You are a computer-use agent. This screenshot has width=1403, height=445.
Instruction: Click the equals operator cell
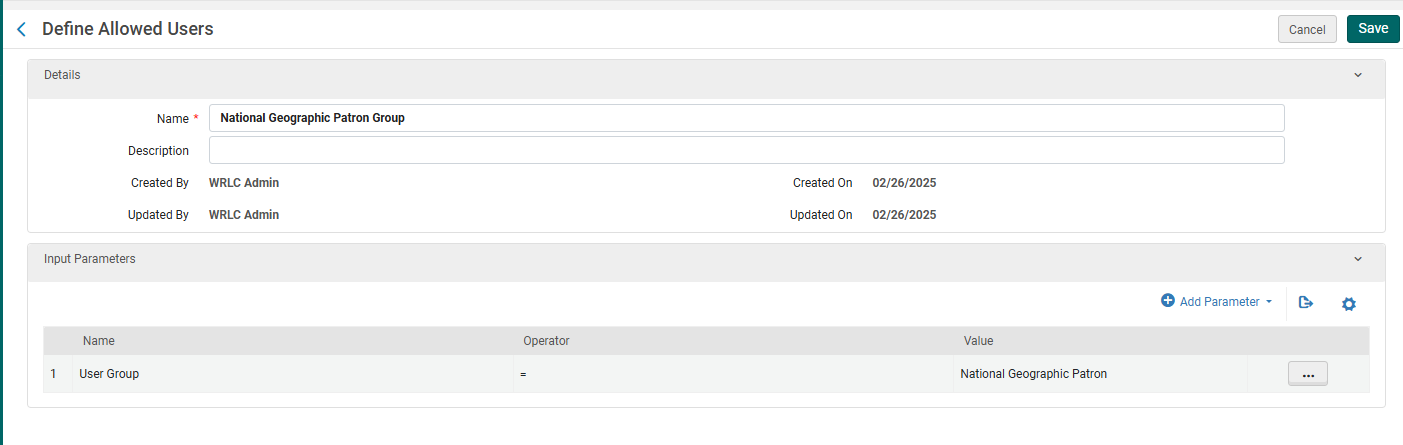pos(524,375)
